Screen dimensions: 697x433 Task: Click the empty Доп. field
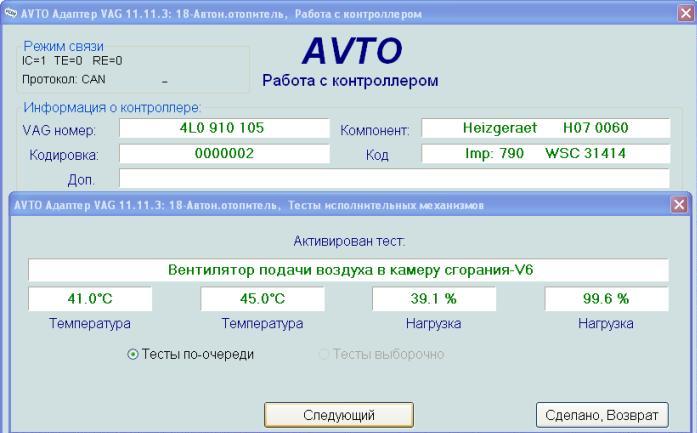click(x=394, y=179)
